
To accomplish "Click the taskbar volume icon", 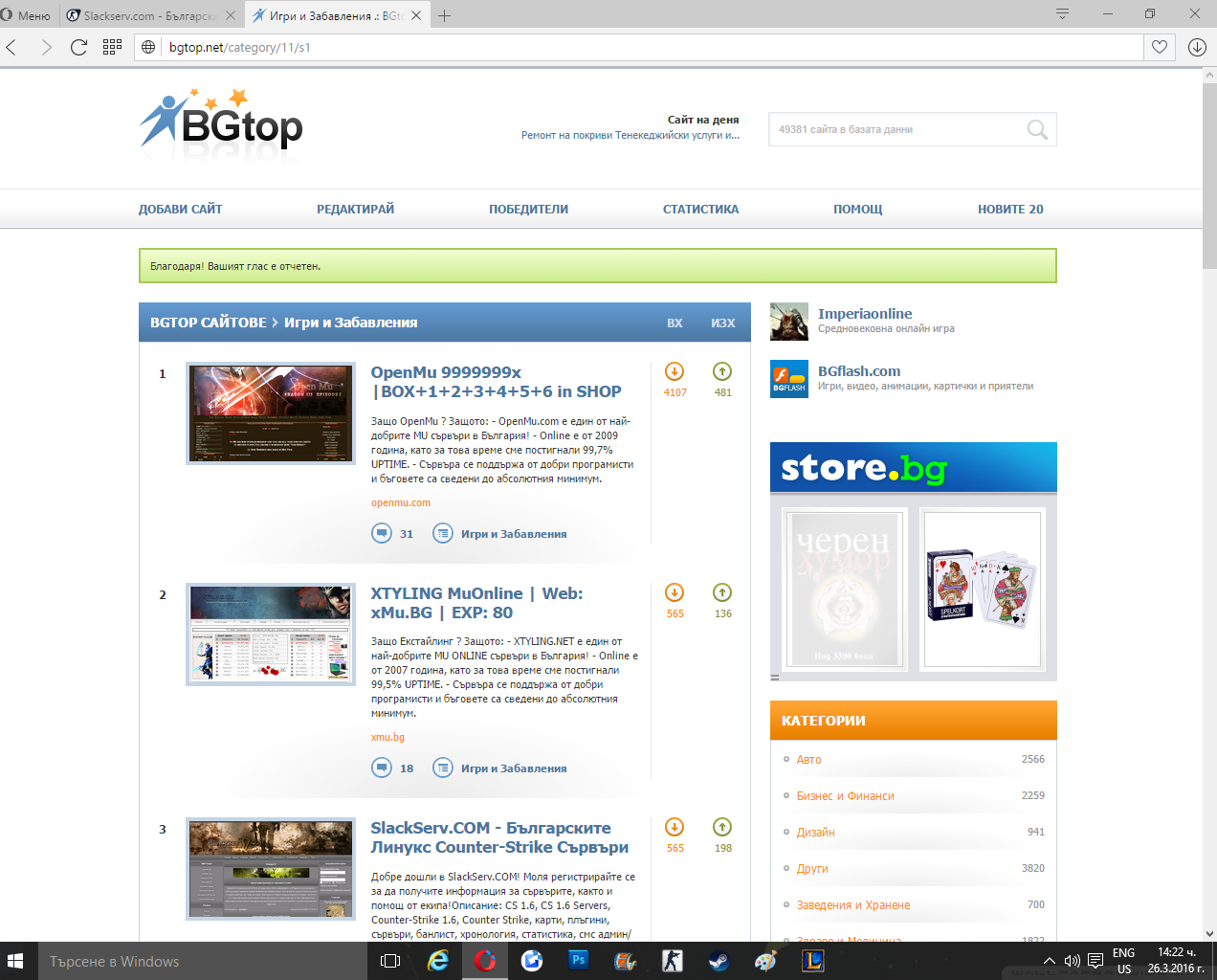I will click(1072, 961).
